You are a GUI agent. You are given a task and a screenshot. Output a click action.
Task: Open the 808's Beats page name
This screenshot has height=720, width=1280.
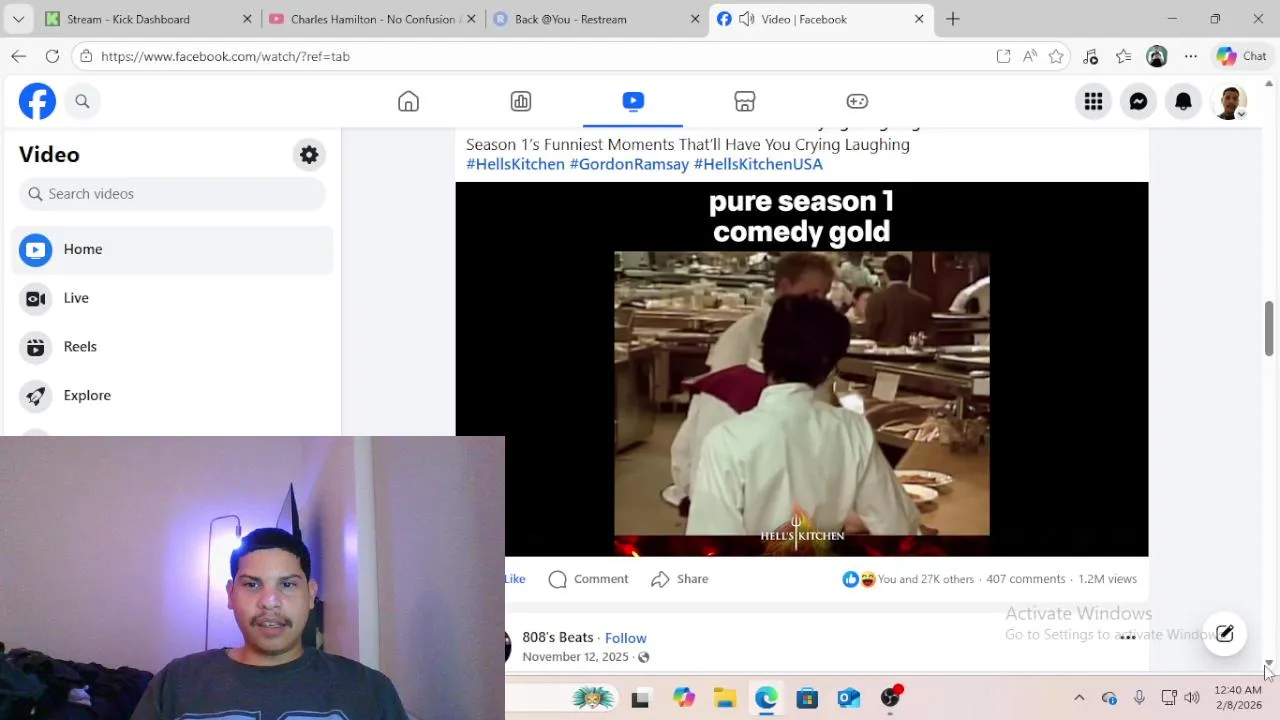click(x=558, y=637)
